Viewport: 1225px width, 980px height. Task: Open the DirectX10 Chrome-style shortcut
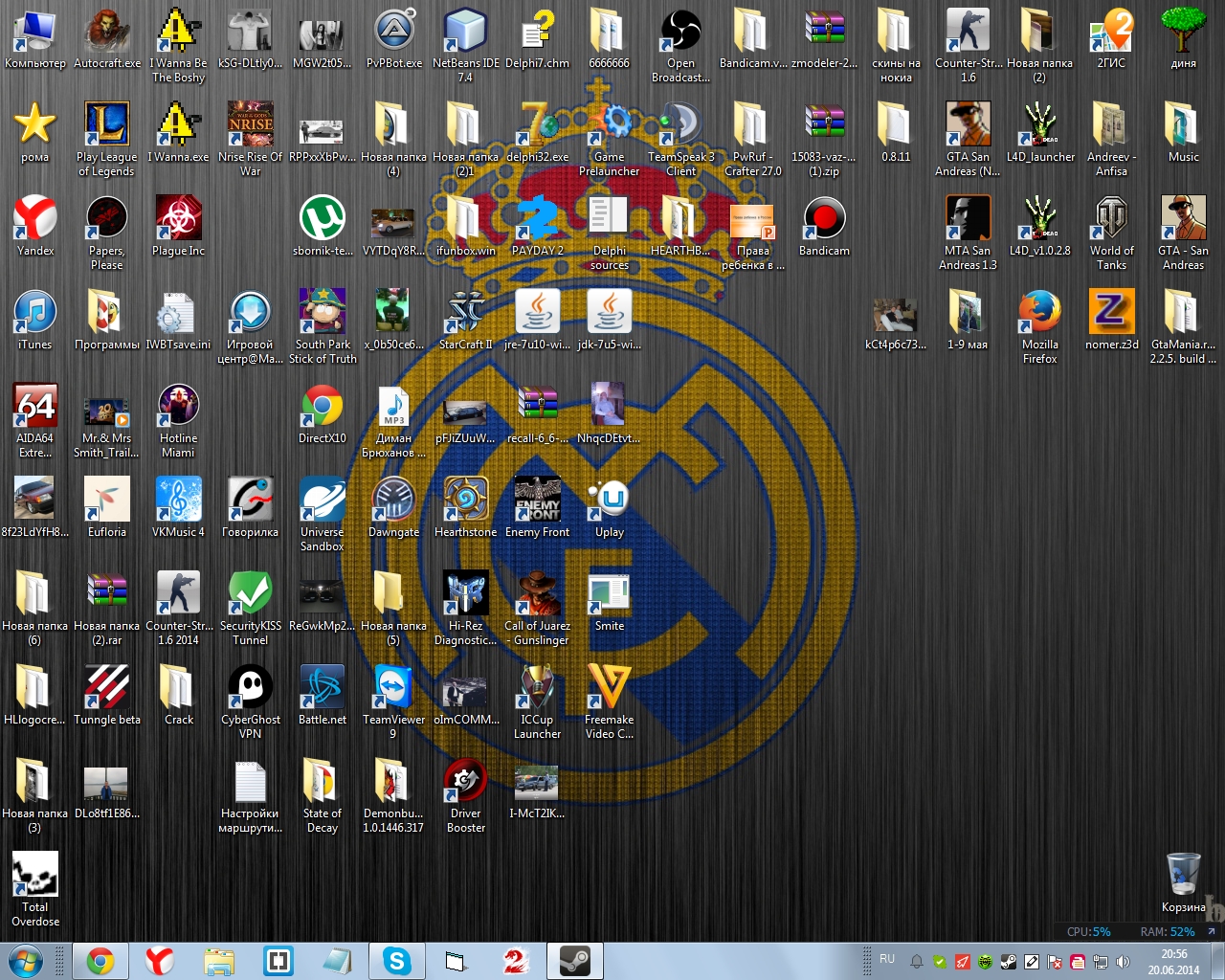[x=323, y=414]
